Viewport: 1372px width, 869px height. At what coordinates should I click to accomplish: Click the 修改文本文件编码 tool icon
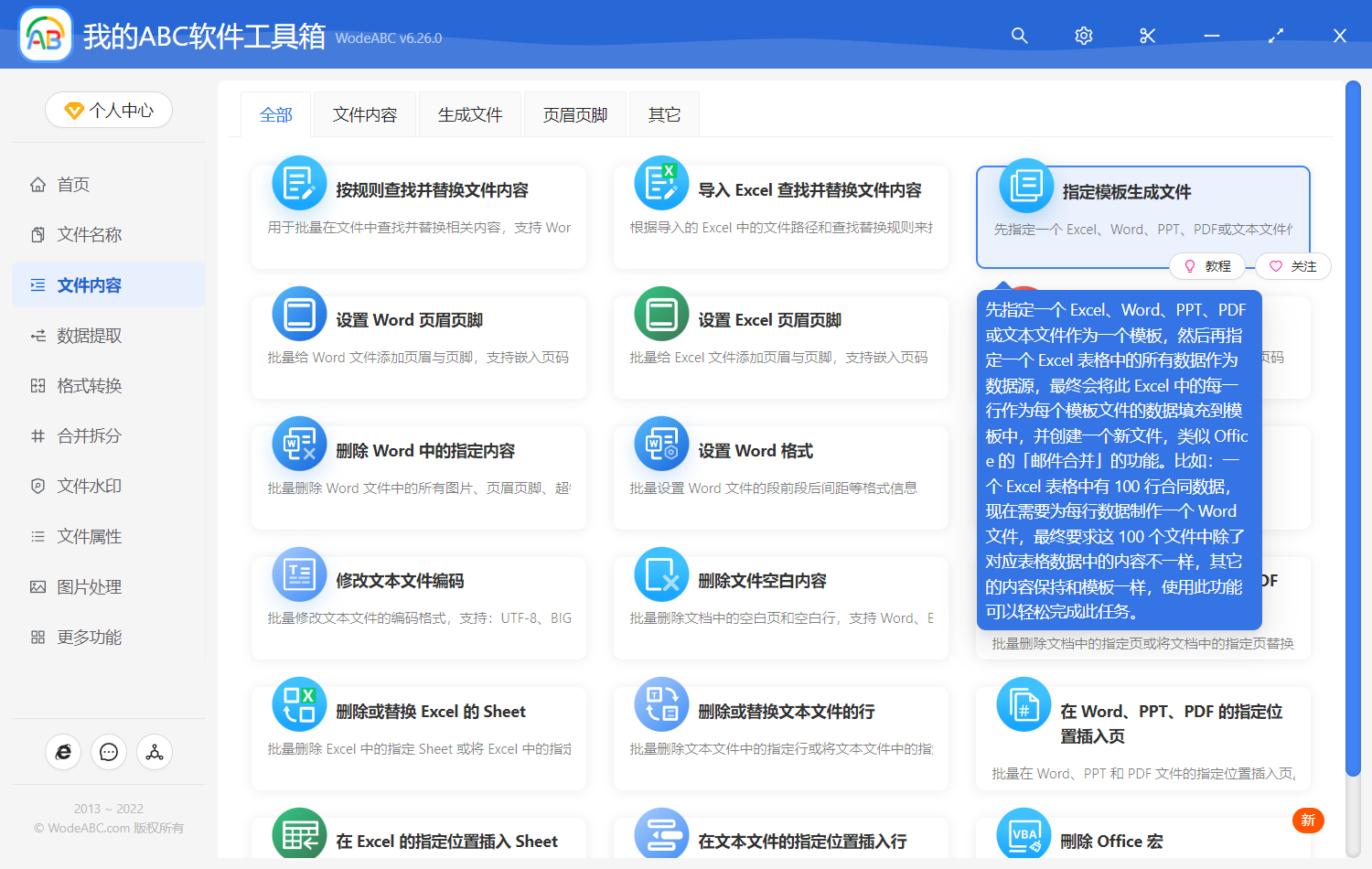(299, 574)
